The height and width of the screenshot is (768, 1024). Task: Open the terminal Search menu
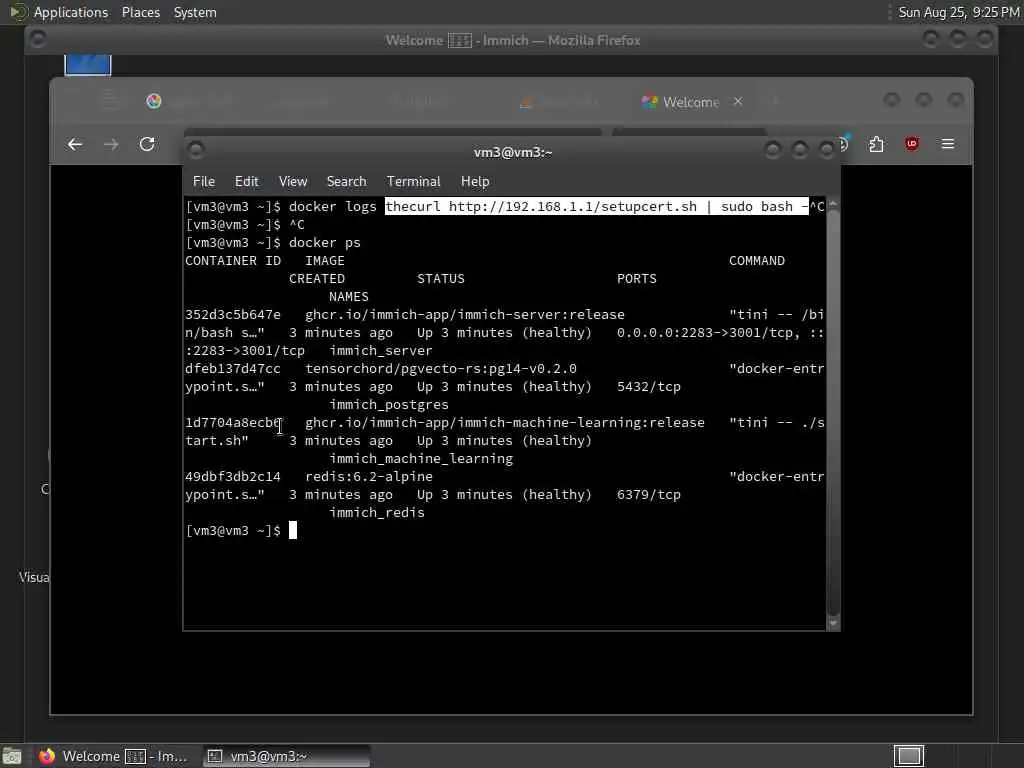coord(346,182)
